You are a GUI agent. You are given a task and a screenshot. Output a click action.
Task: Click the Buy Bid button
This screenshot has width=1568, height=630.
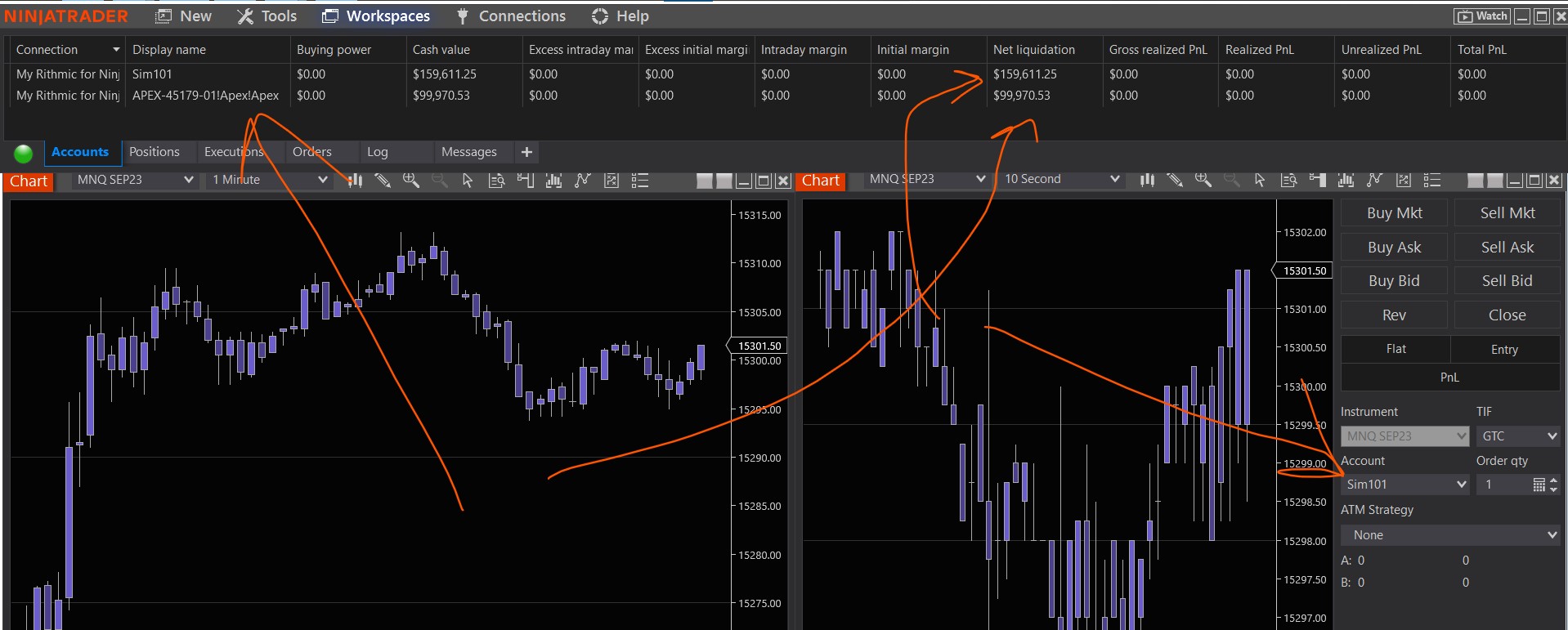1395,281
